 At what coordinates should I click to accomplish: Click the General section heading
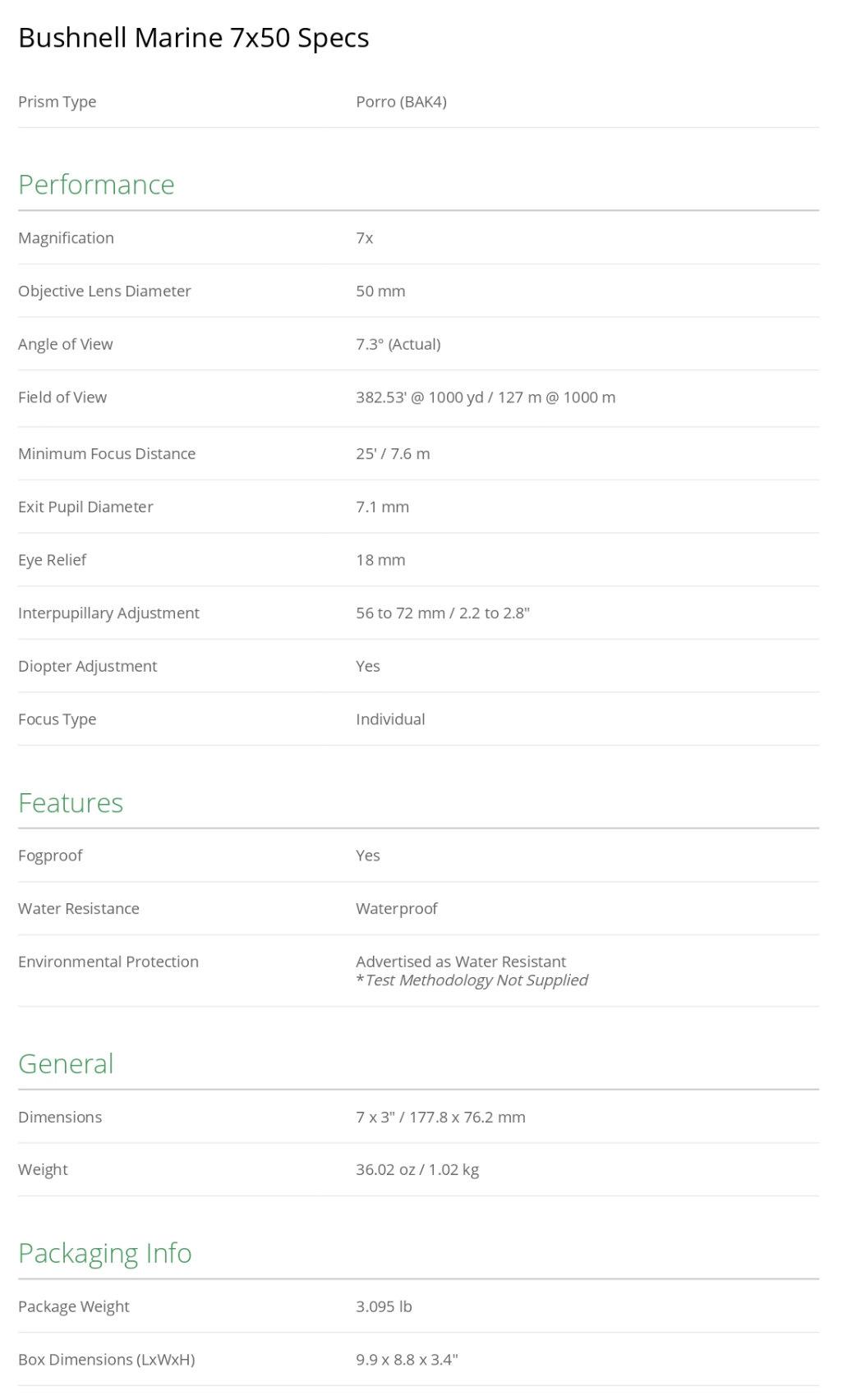(x=66, y=1063)
